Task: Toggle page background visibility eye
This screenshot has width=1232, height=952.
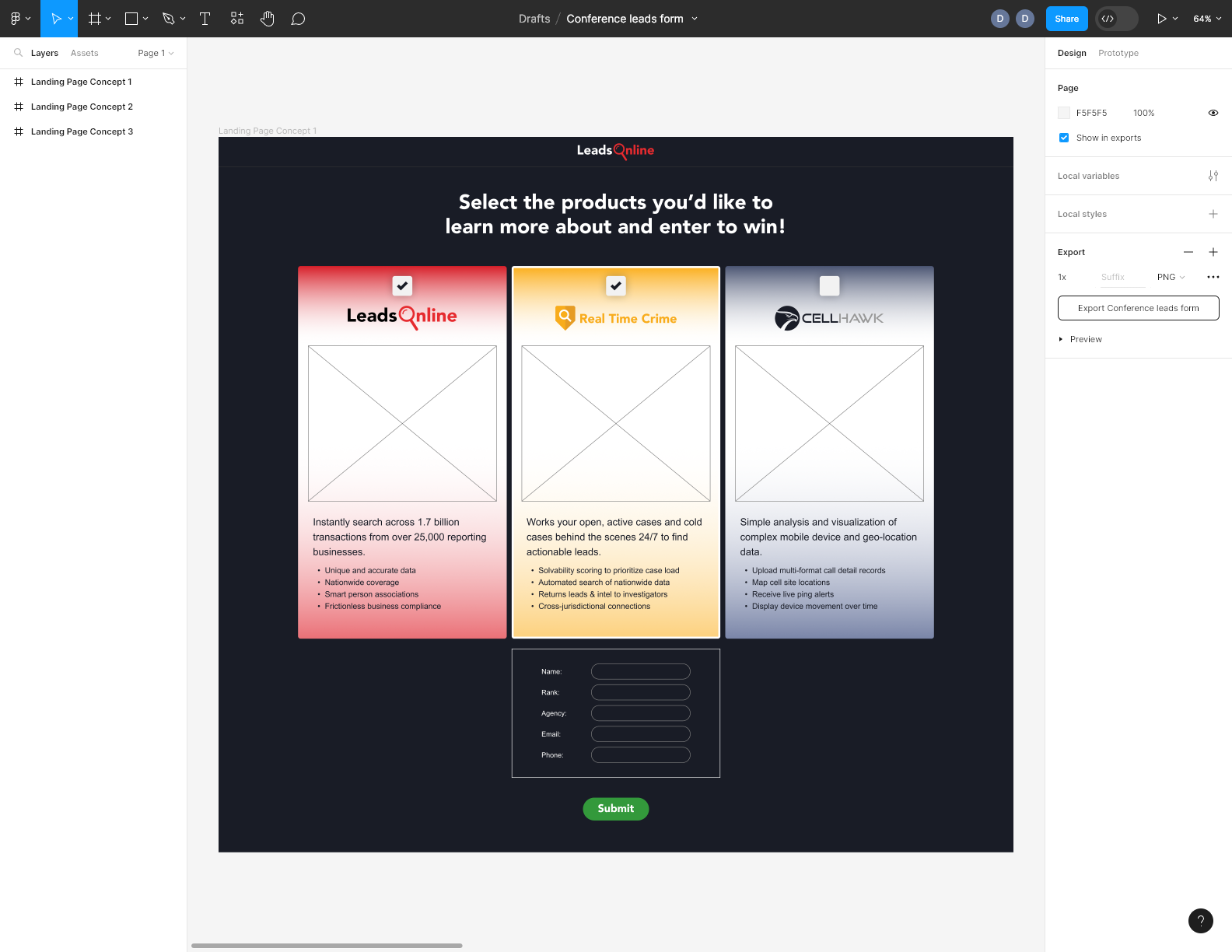Action: (x=1213, y=113)
